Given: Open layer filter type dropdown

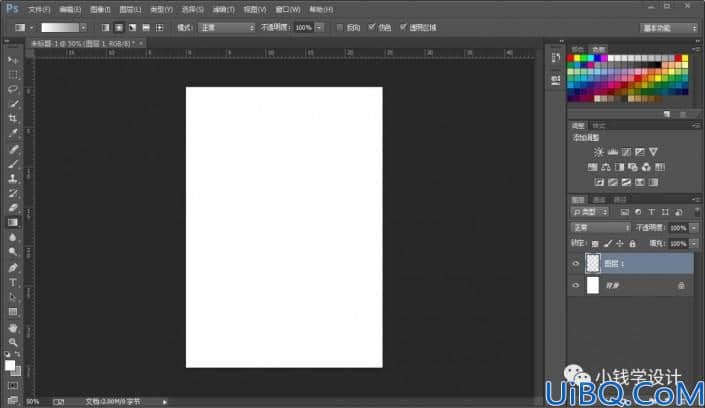Looking at the screenshot, I should point(589,212).
